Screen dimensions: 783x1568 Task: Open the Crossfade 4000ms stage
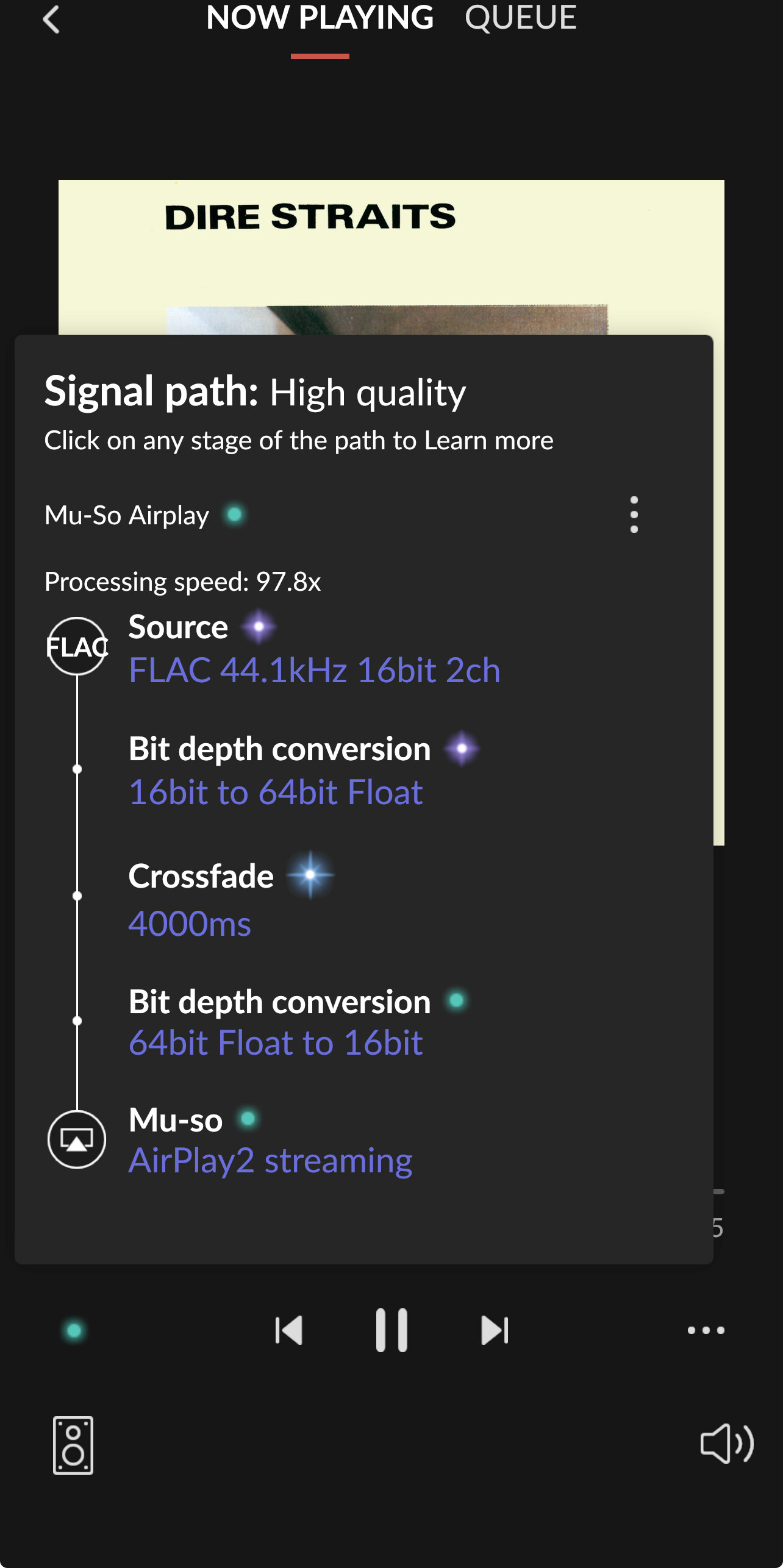tap(190, 924)
